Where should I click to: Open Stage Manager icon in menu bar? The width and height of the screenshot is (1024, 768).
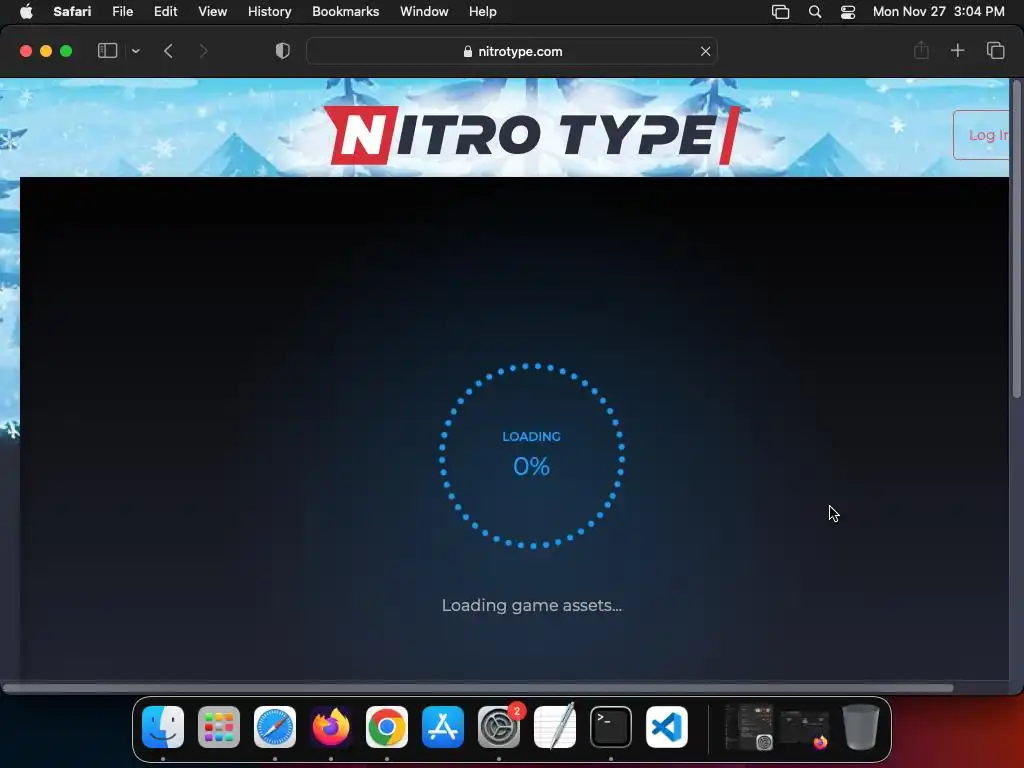(780, 12)
